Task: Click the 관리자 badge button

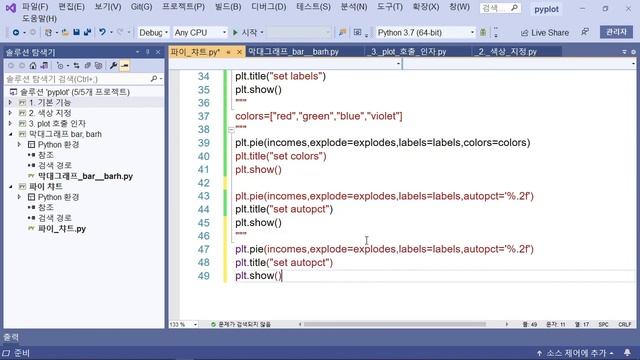Action: tap(616, 32)
